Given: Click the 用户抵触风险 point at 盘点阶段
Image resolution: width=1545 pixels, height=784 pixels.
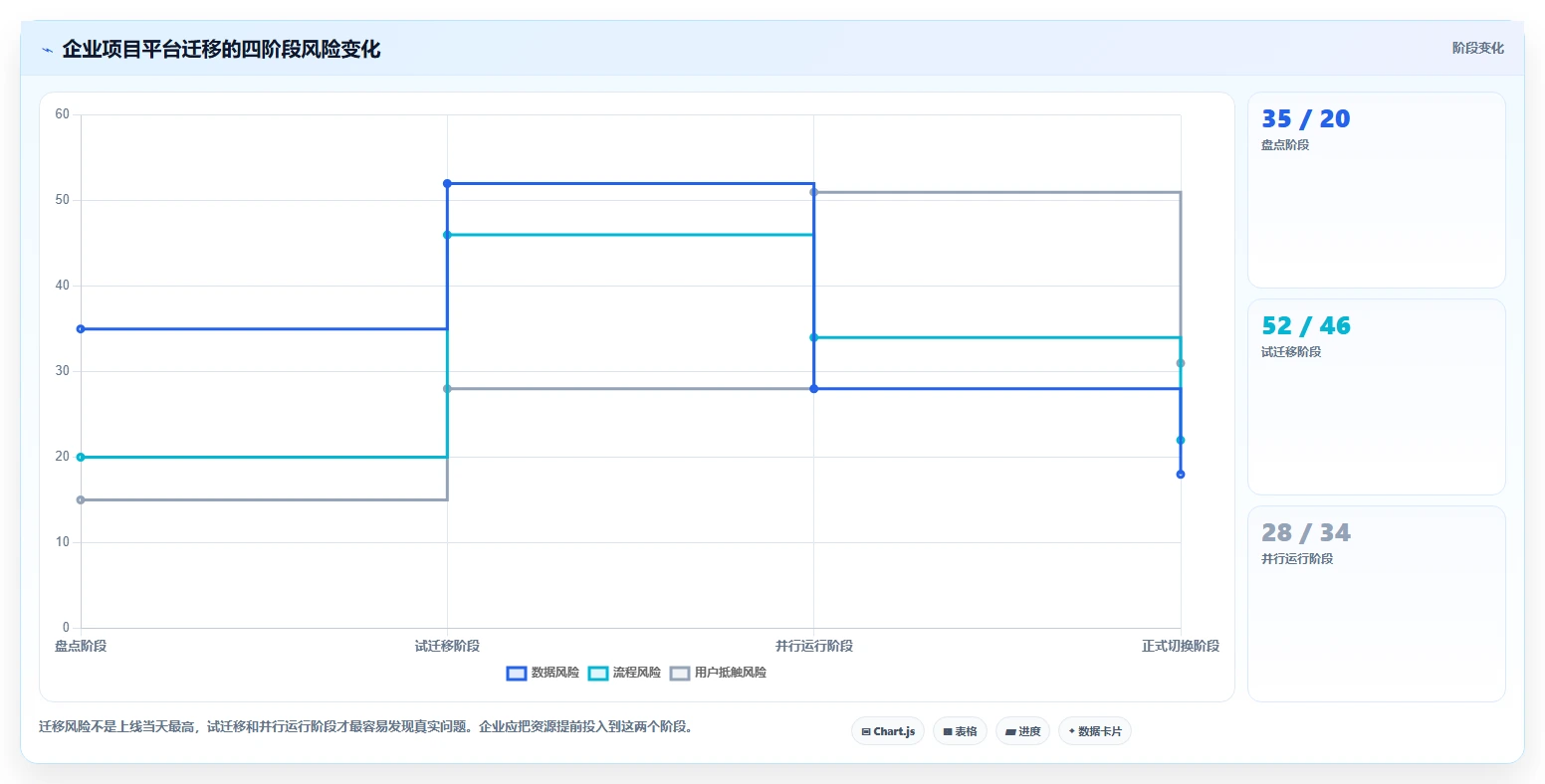Looking at the screenshot, I should (x=81, y=500).
